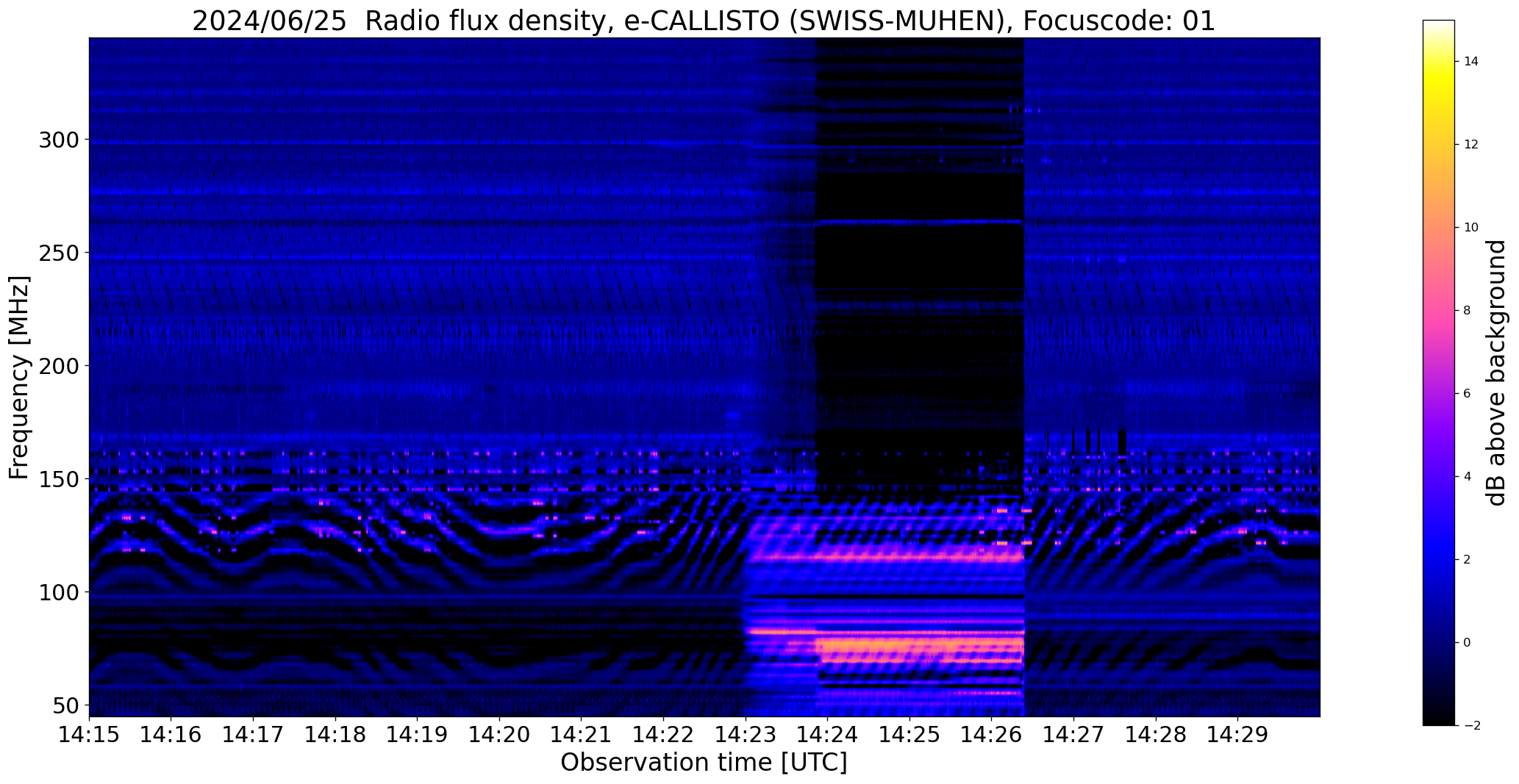Click the pink region of the colorbar near 8
The width and height of the screenshot is (1519, 784).
point(1438,311)
